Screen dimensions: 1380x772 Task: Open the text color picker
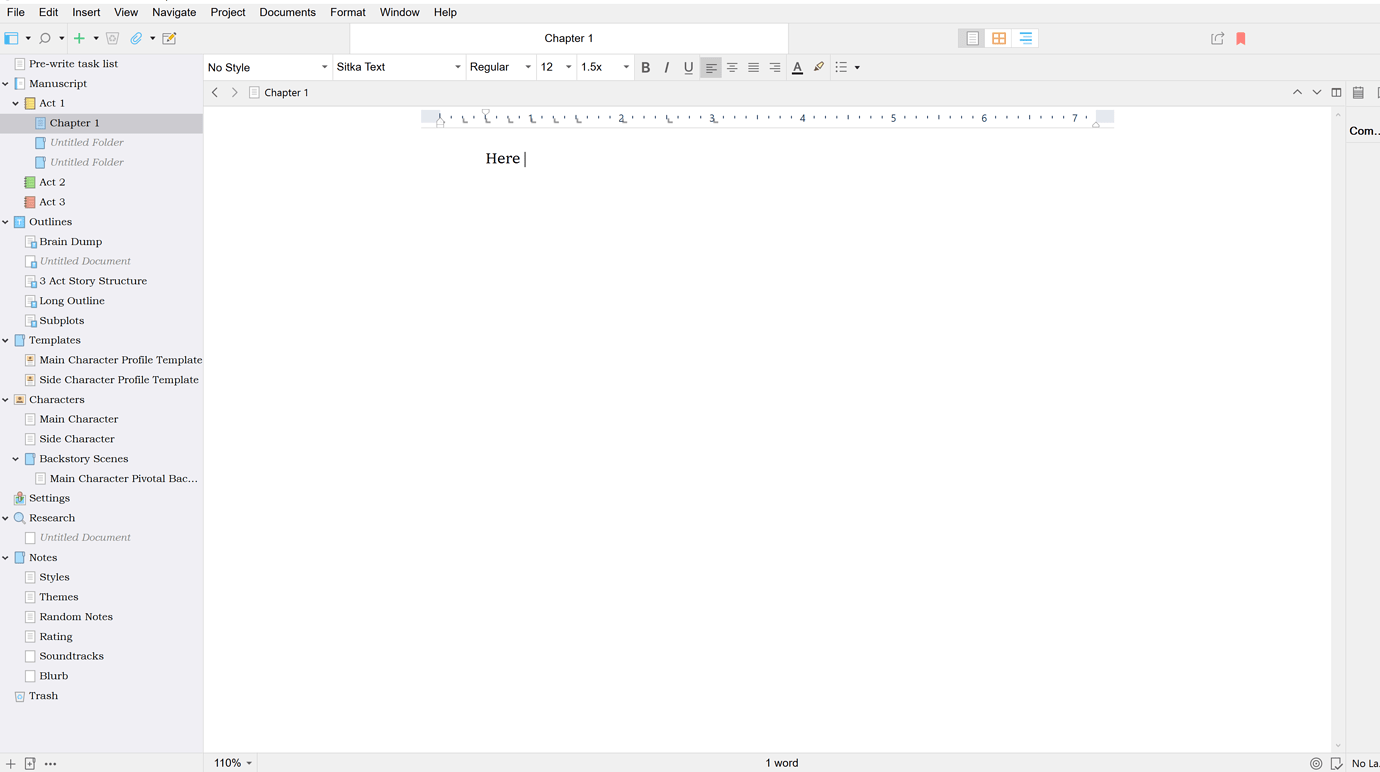pos(797,67)
